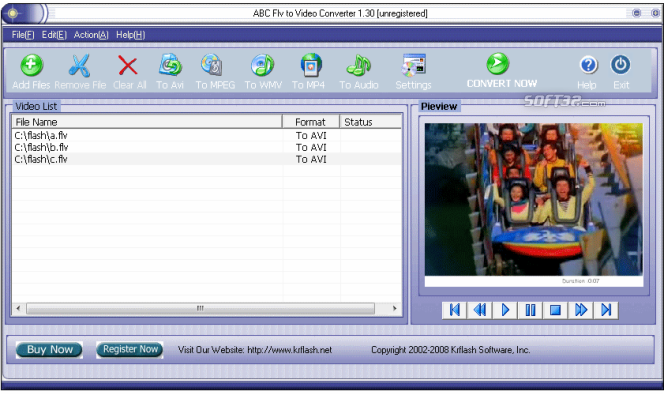The height and width of the screenshot is (395, 664).
Task: Click To AVI format cell for c.flv
Action: tap(311, 159)
